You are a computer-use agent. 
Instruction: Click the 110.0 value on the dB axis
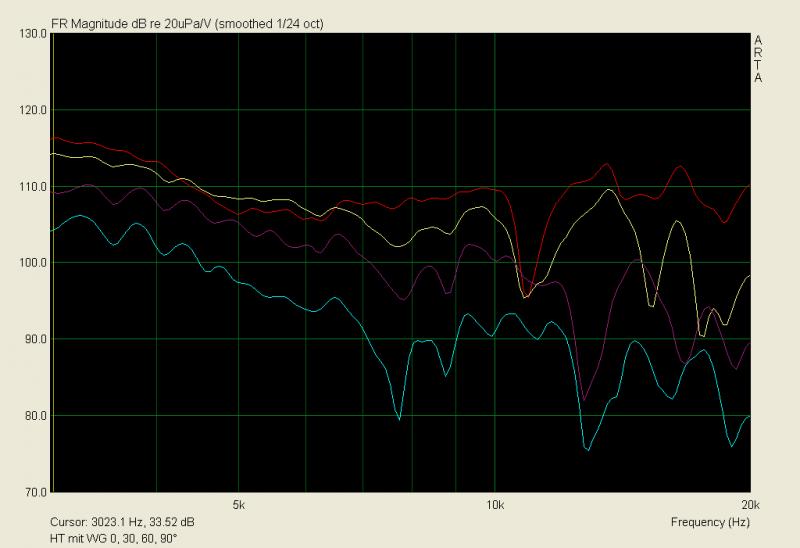33,187
